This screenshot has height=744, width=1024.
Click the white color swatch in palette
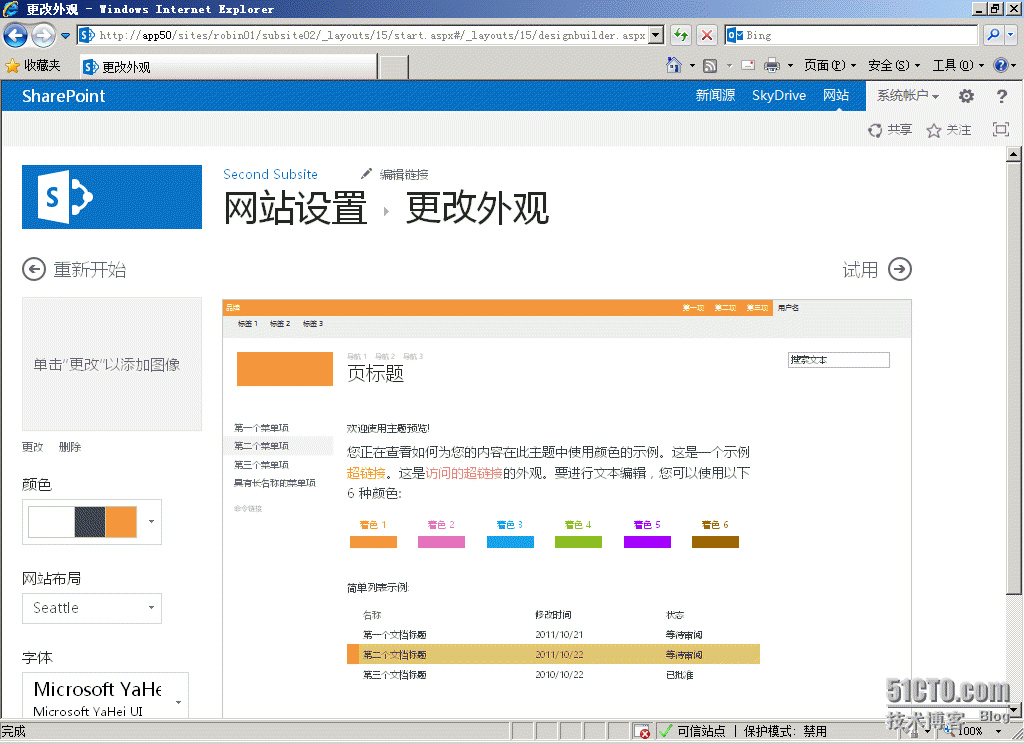(x=51, y=521)
